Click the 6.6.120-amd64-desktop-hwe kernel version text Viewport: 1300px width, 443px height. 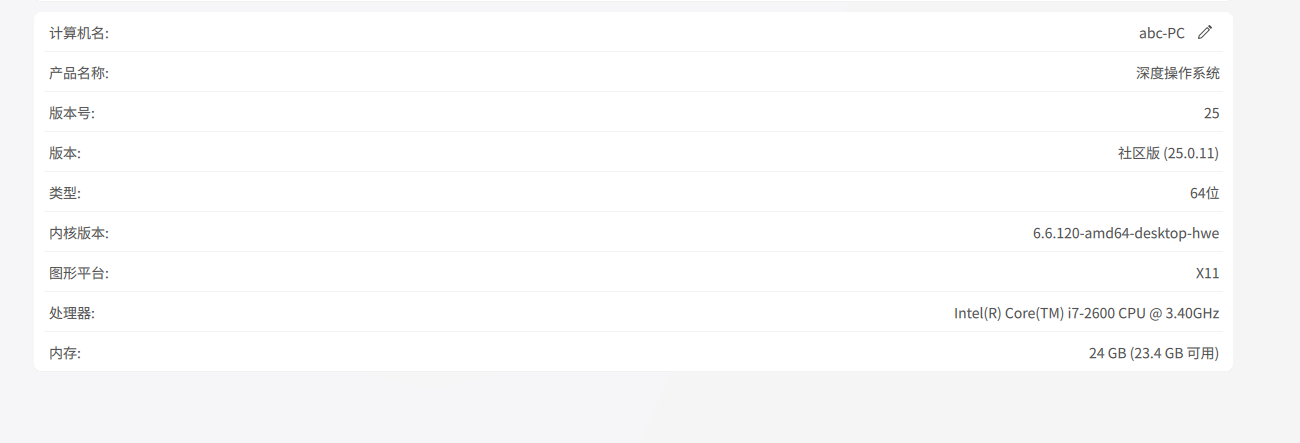[x=1125, y=233]
